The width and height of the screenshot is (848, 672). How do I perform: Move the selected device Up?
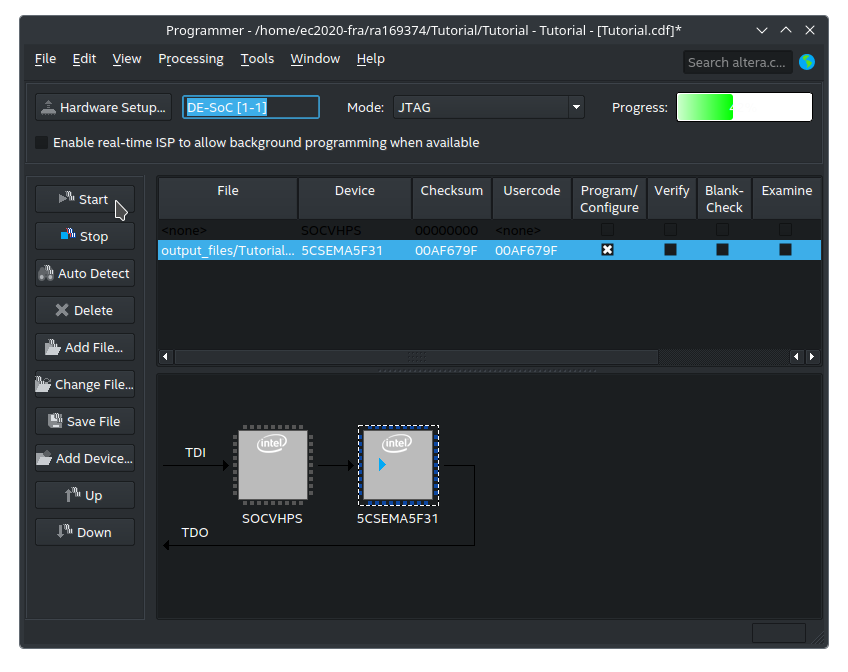click(x=85, y=495)
